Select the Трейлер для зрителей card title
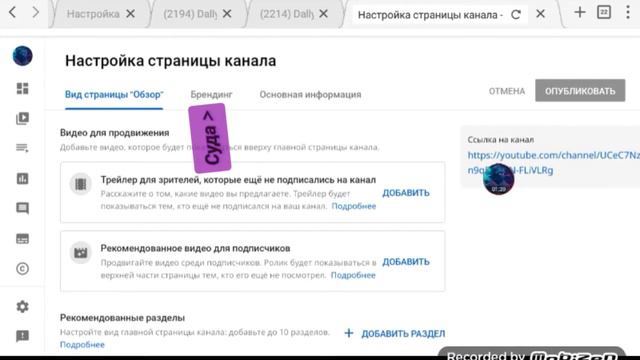Image resolution: width=640 pixels, height=360 pixels. pos(238,180)
